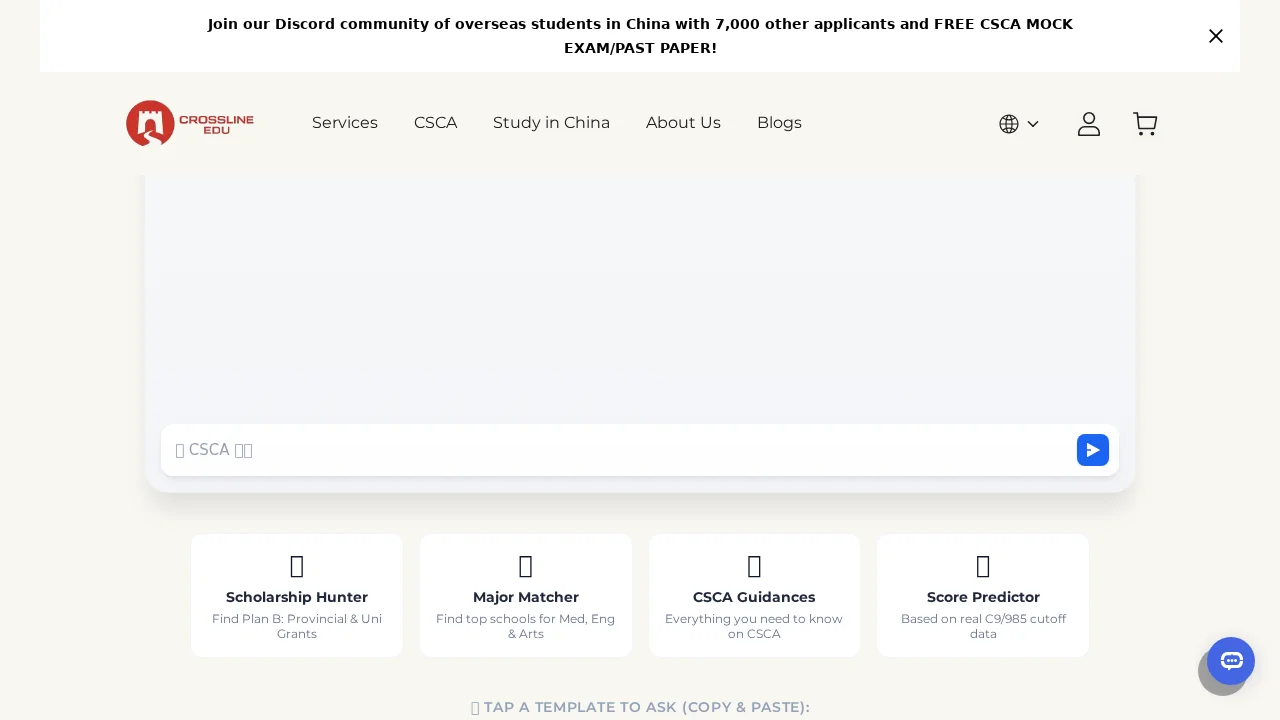This screenshot has width=1280, height=720.
Task: Dismiss the Discord announcement banner
Action: tap(1215, 36)
